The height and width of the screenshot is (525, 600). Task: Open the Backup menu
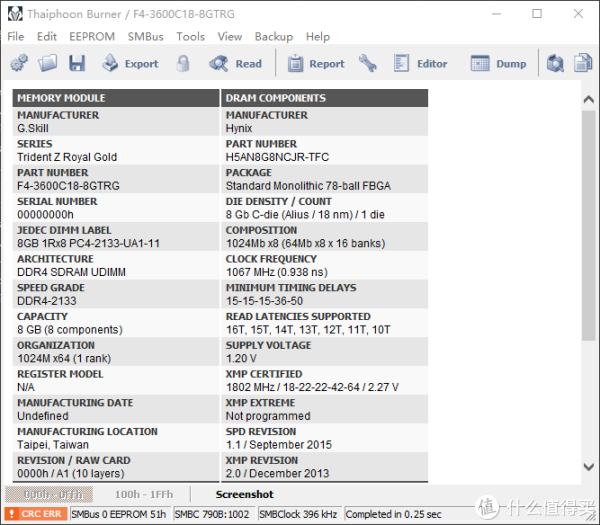point(274,36)
